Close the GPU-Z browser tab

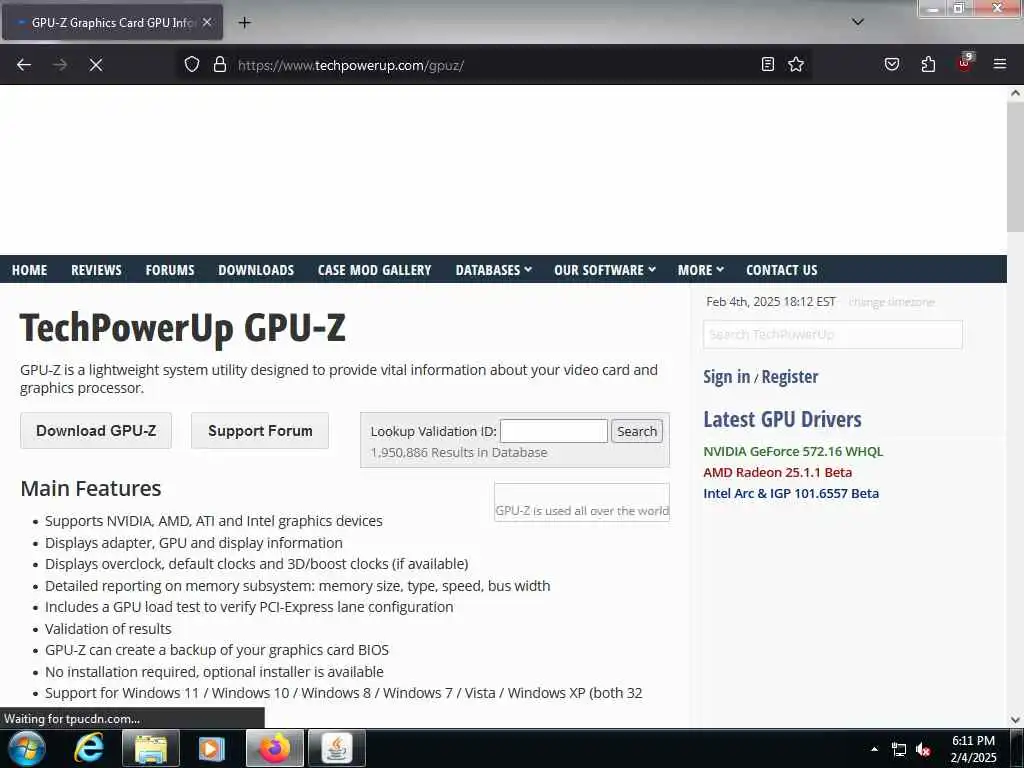point(207,22)
